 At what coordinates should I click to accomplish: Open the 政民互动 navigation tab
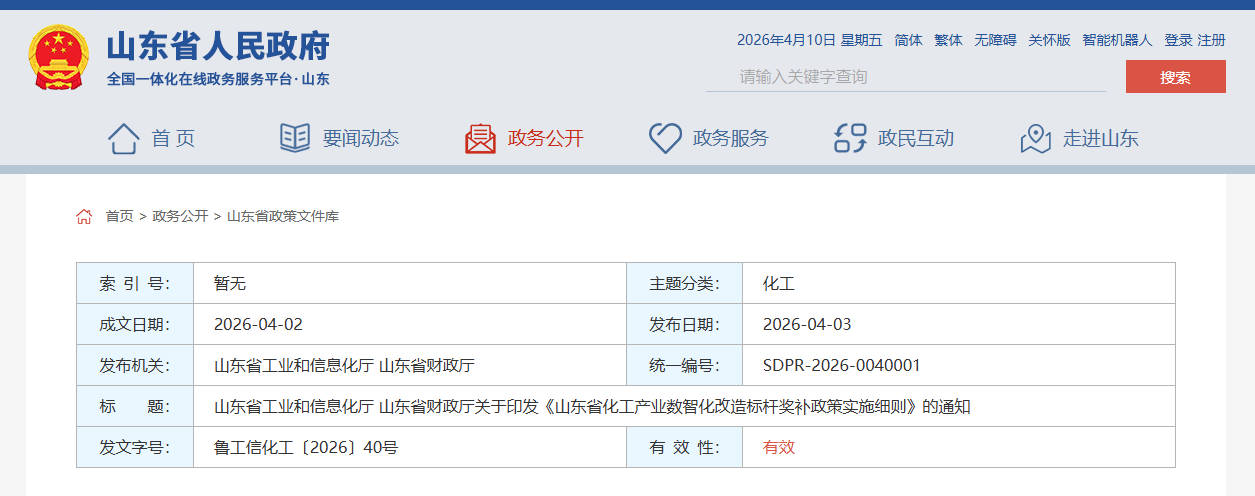click(x=916, y=139)
